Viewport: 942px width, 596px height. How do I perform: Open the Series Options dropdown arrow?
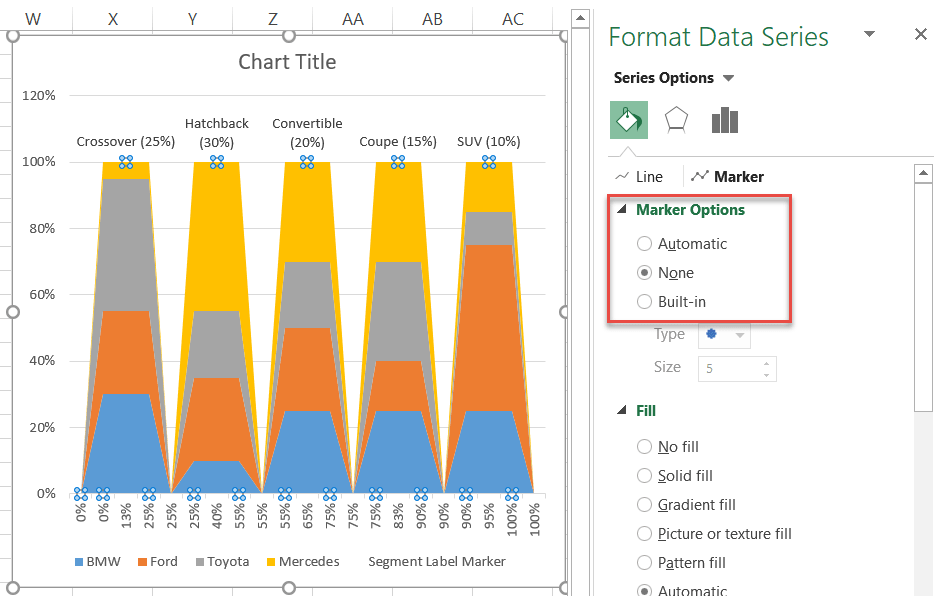coord(728,78)
